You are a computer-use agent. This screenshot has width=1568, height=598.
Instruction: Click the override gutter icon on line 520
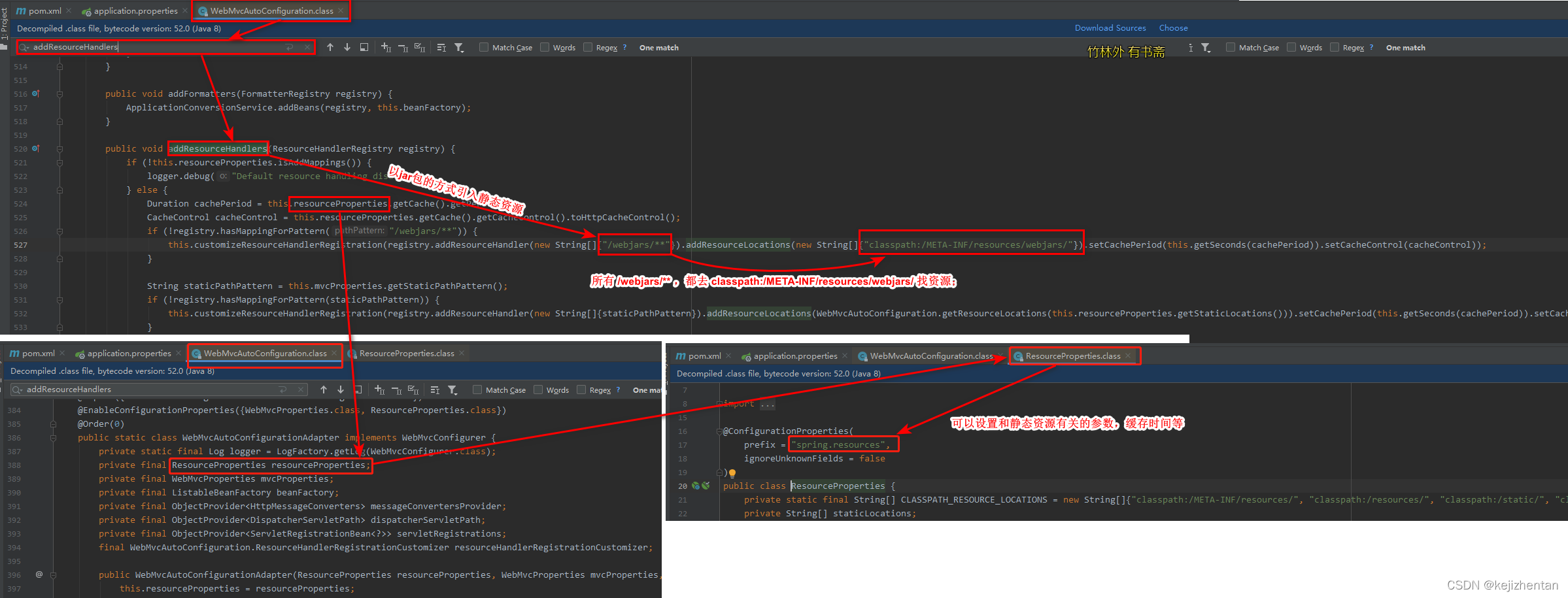pyautogui.click(x=36, y=148)
